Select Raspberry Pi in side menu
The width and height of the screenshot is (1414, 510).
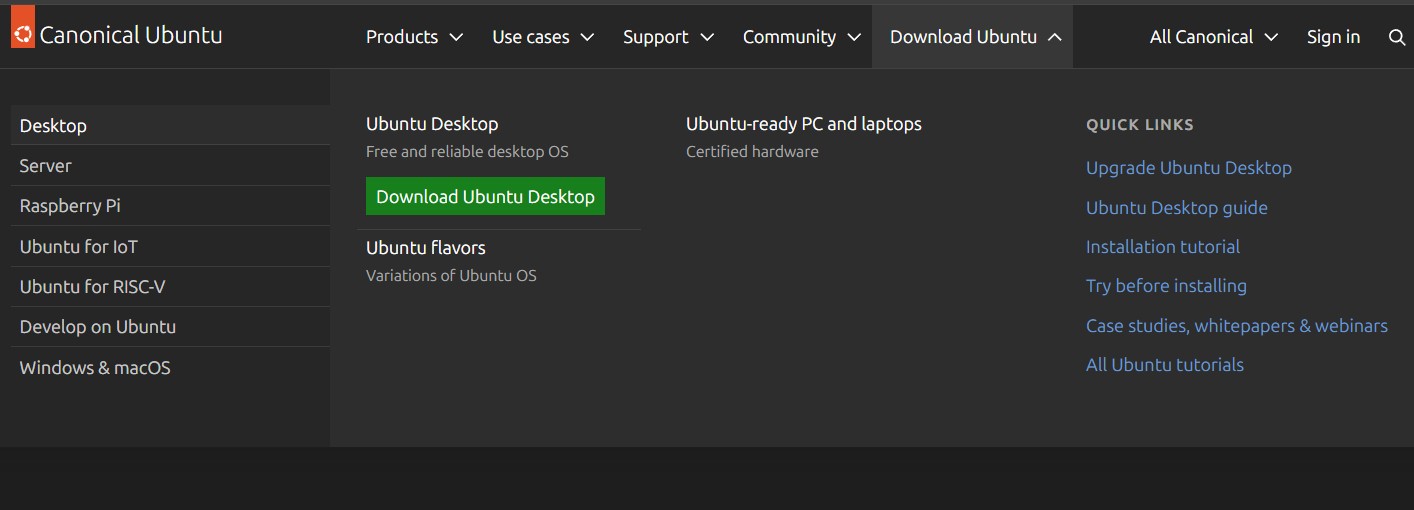point(70,206)
